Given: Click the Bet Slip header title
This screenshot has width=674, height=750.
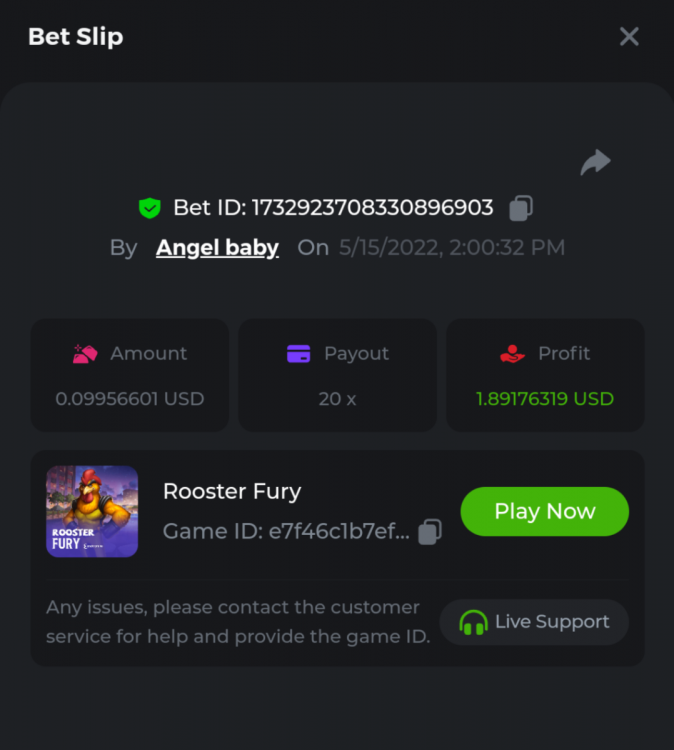Looking at the screenshot, I should (76, 37).
